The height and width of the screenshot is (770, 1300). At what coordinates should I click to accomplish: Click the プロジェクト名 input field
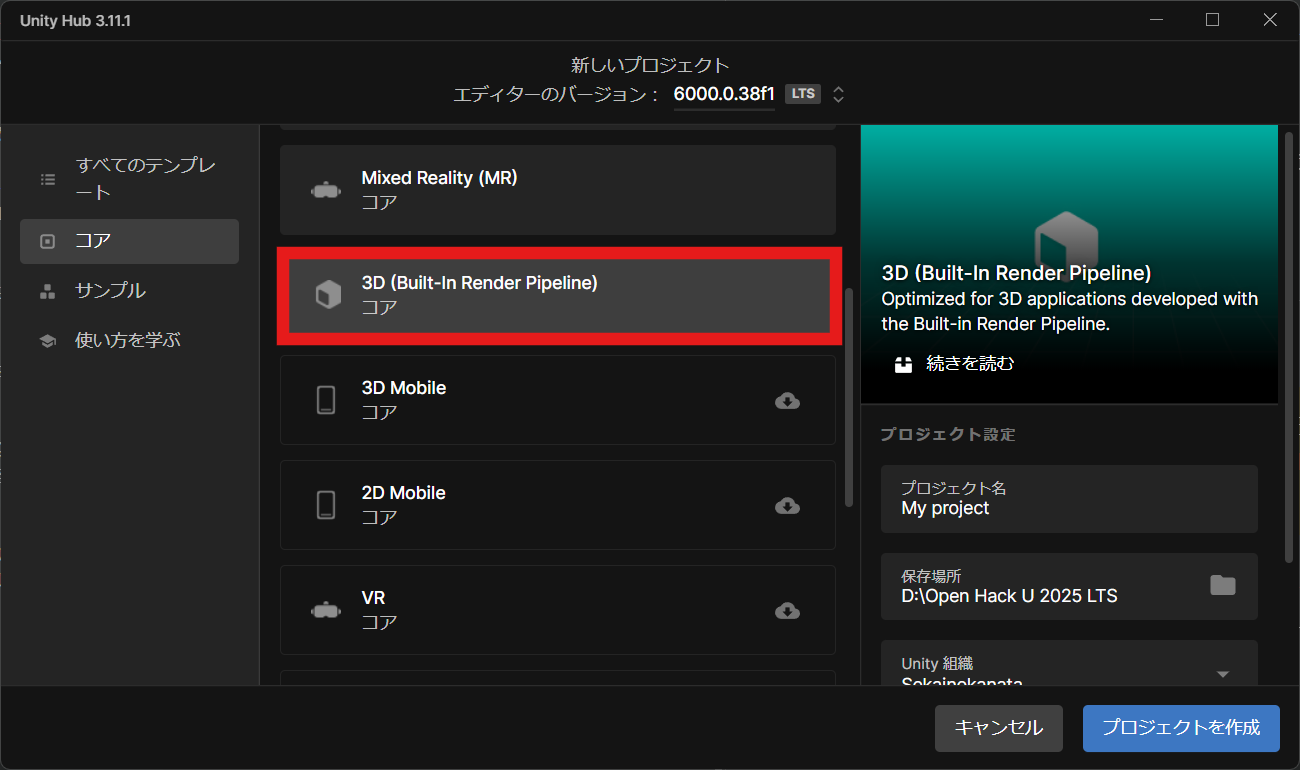[1069, 498]
